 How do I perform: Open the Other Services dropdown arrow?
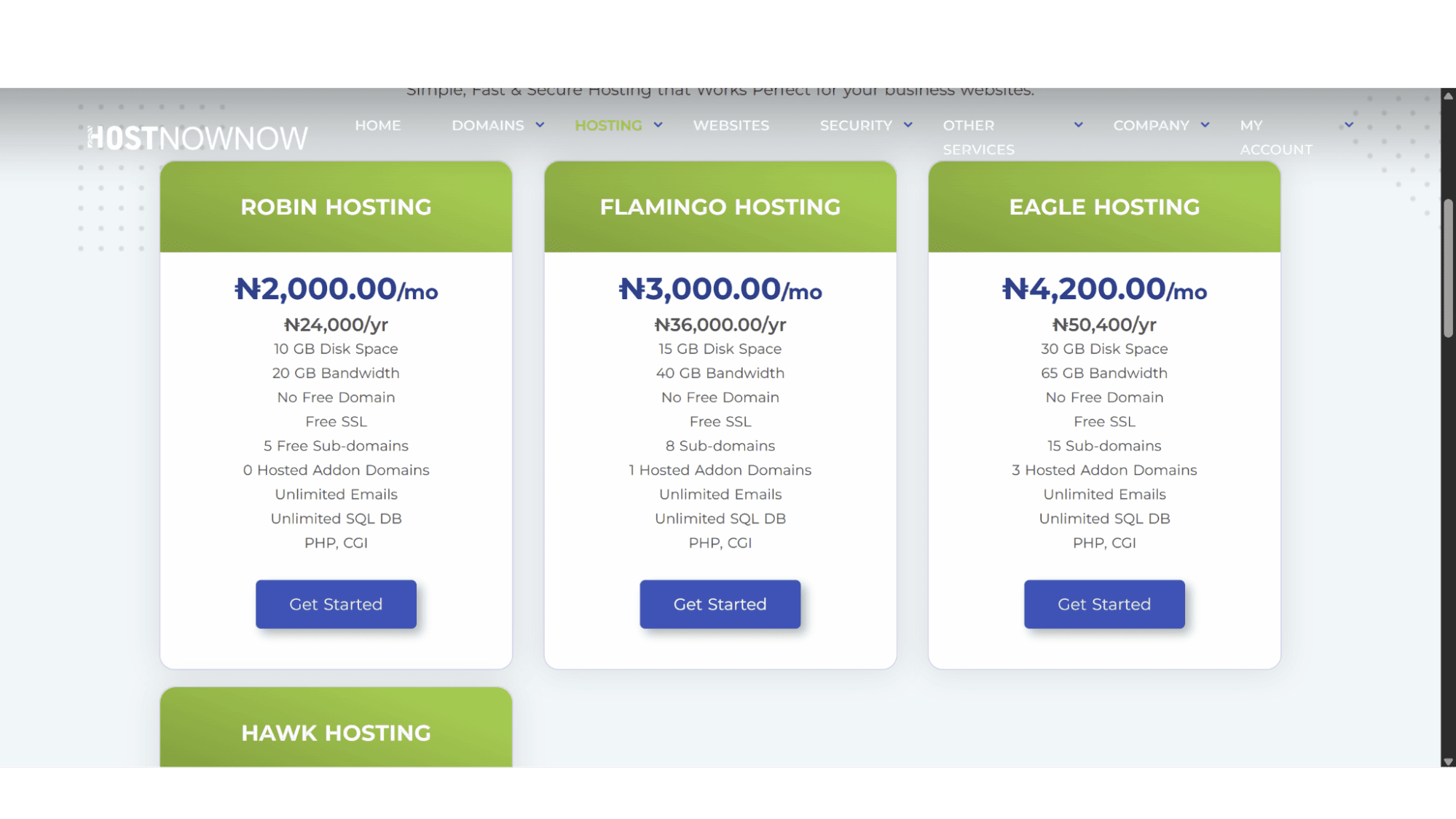coord(1078,125)
